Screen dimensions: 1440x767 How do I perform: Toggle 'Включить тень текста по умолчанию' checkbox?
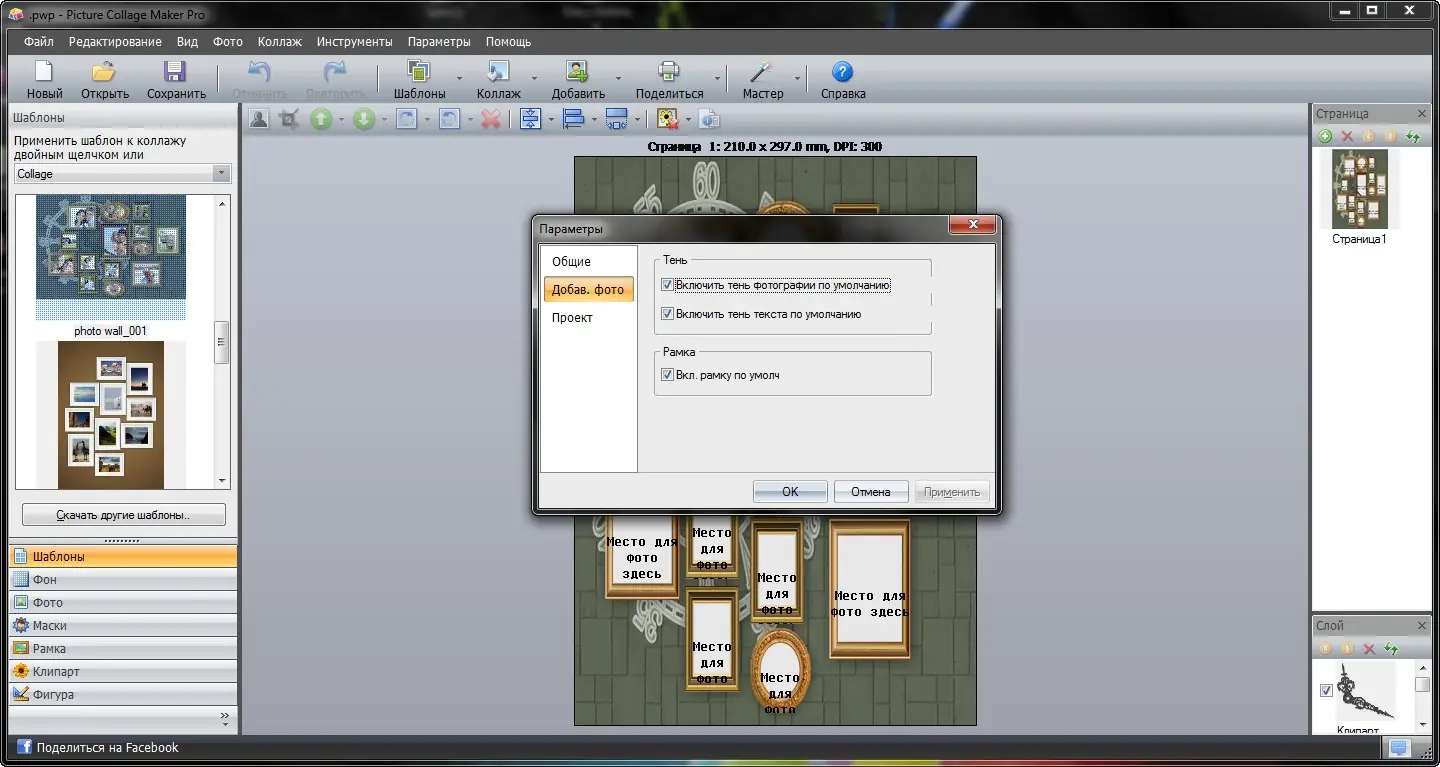tap(667, 314)
